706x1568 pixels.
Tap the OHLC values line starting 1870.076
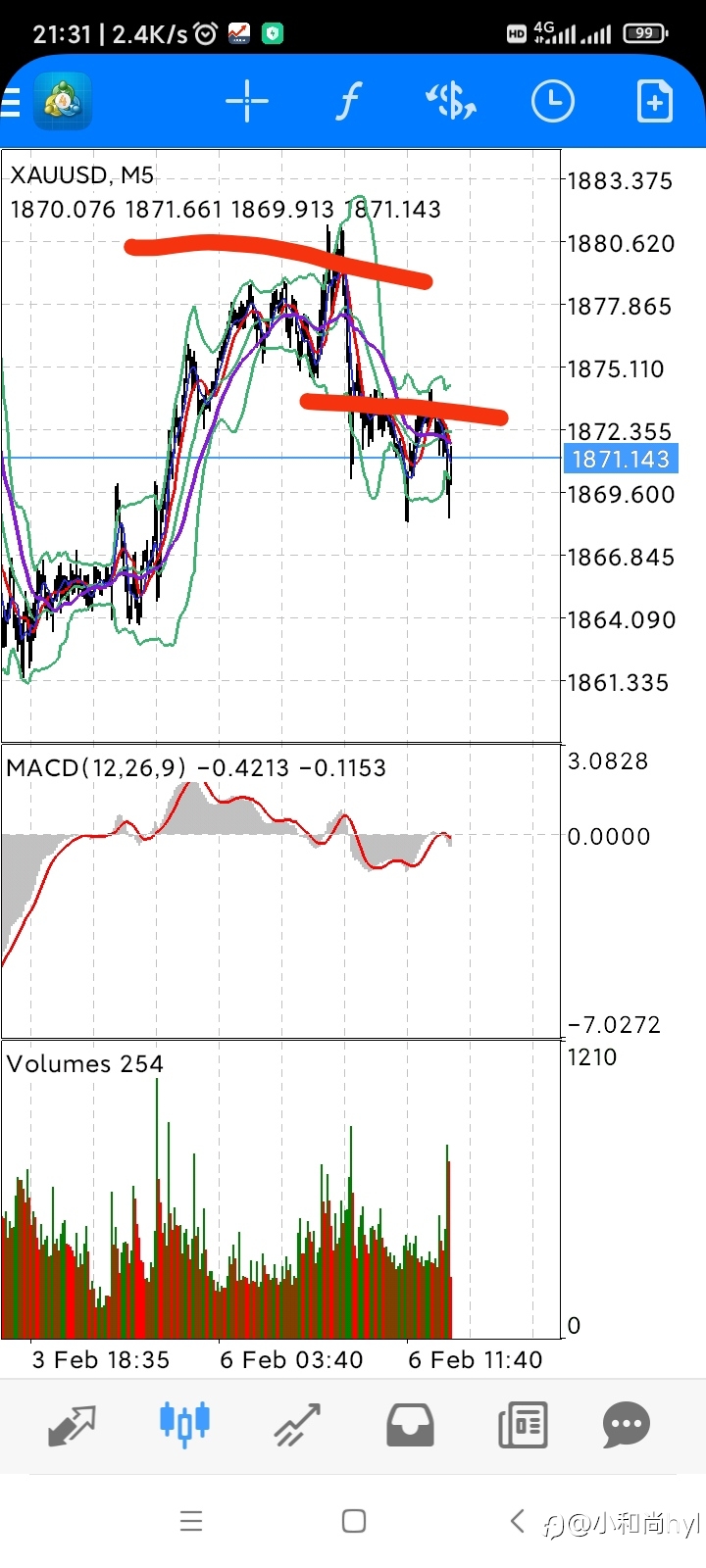click(226, 210)
